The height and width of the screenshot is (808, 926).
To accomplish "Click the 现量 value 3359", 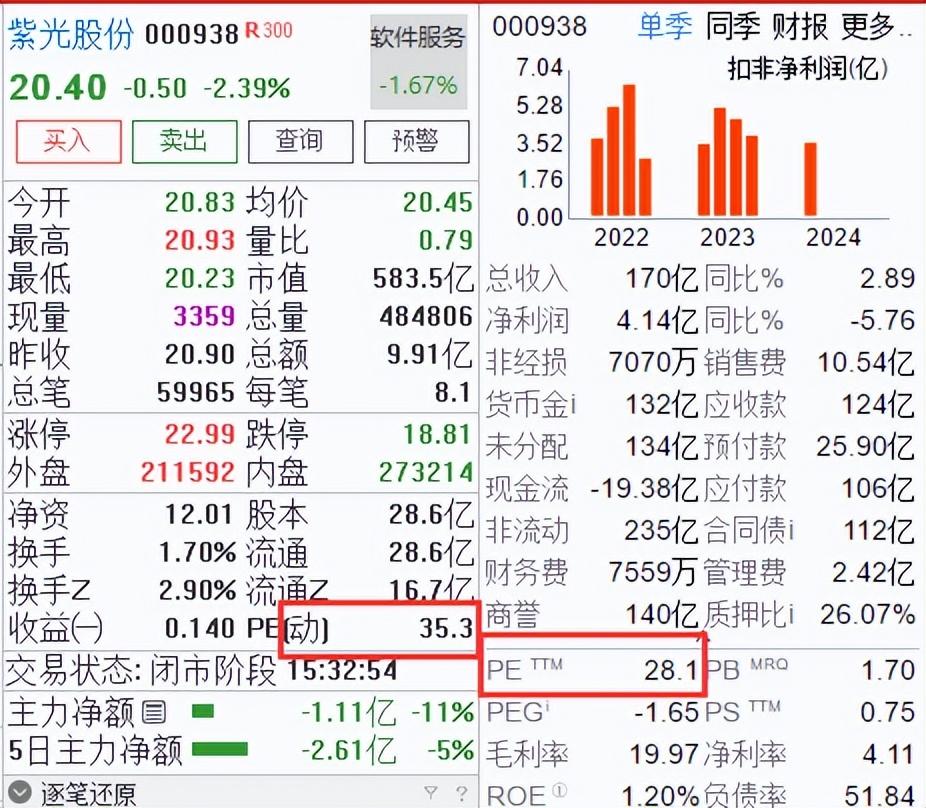I will pyautogui.click(x=204, y=316).
